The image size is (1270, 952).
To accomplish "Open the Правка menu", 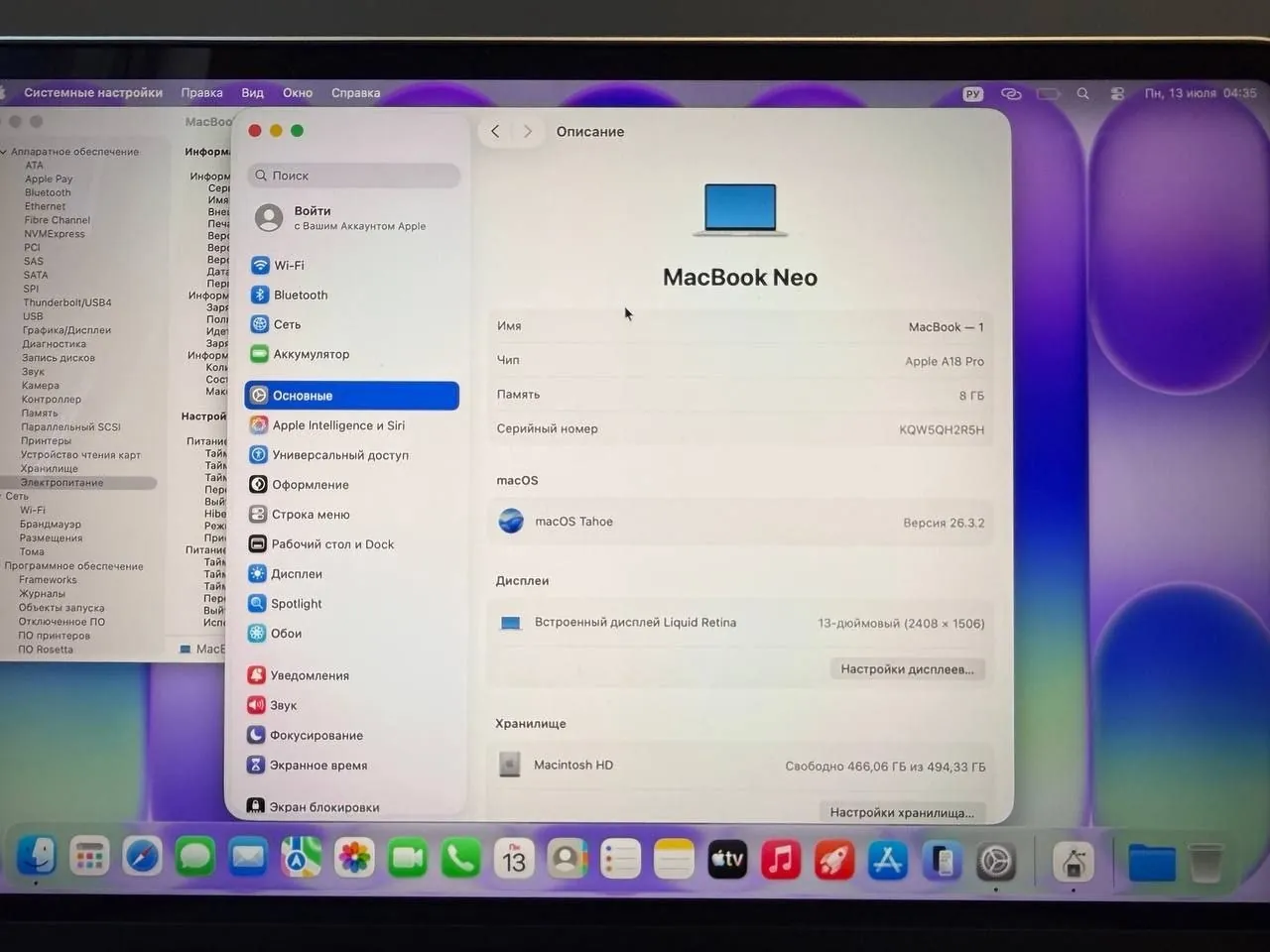I will pyautogui.click(x=201, y=92).
